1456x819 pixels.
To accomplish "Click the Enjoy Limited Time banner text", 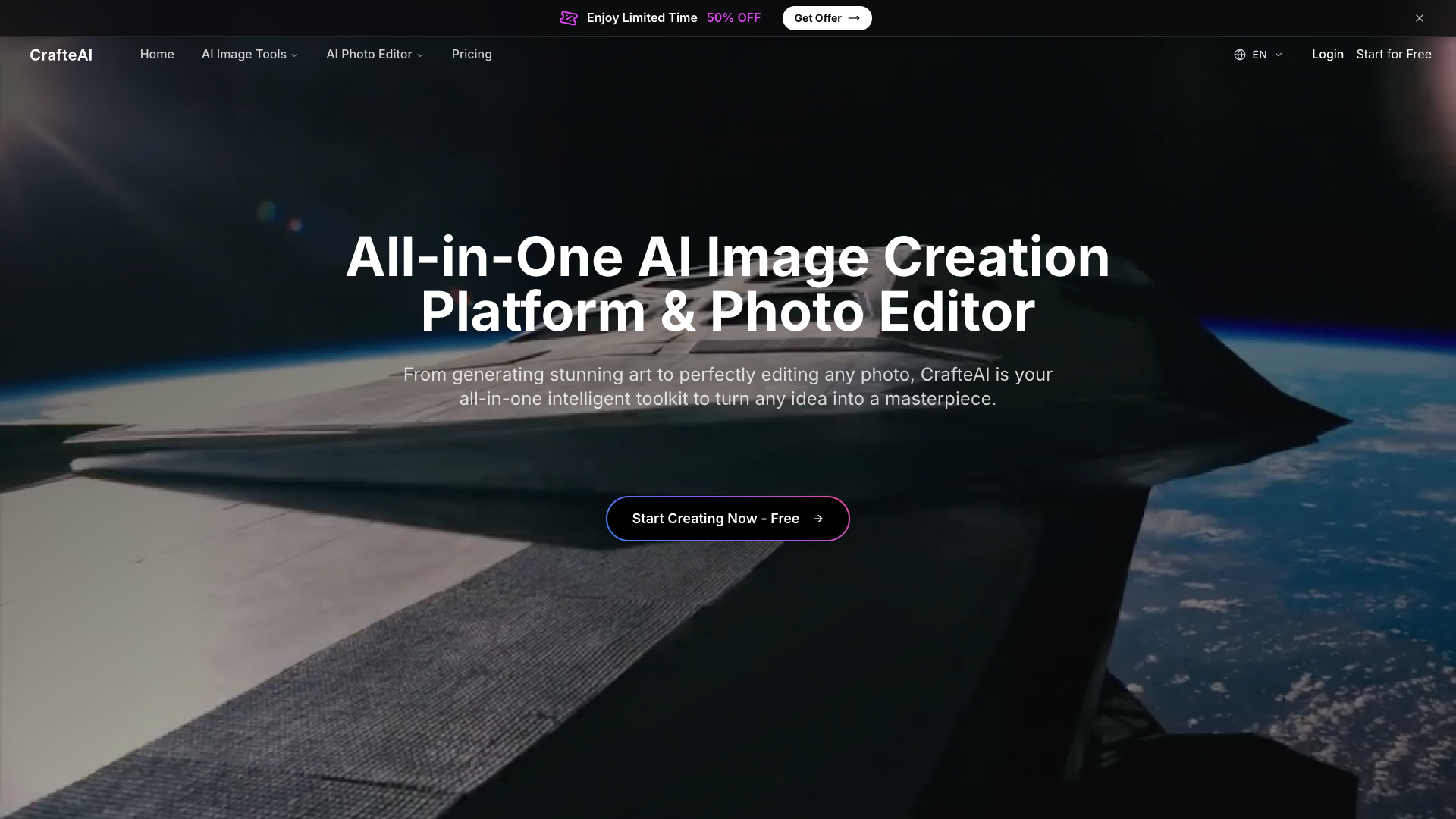I will tap(642, 18).
